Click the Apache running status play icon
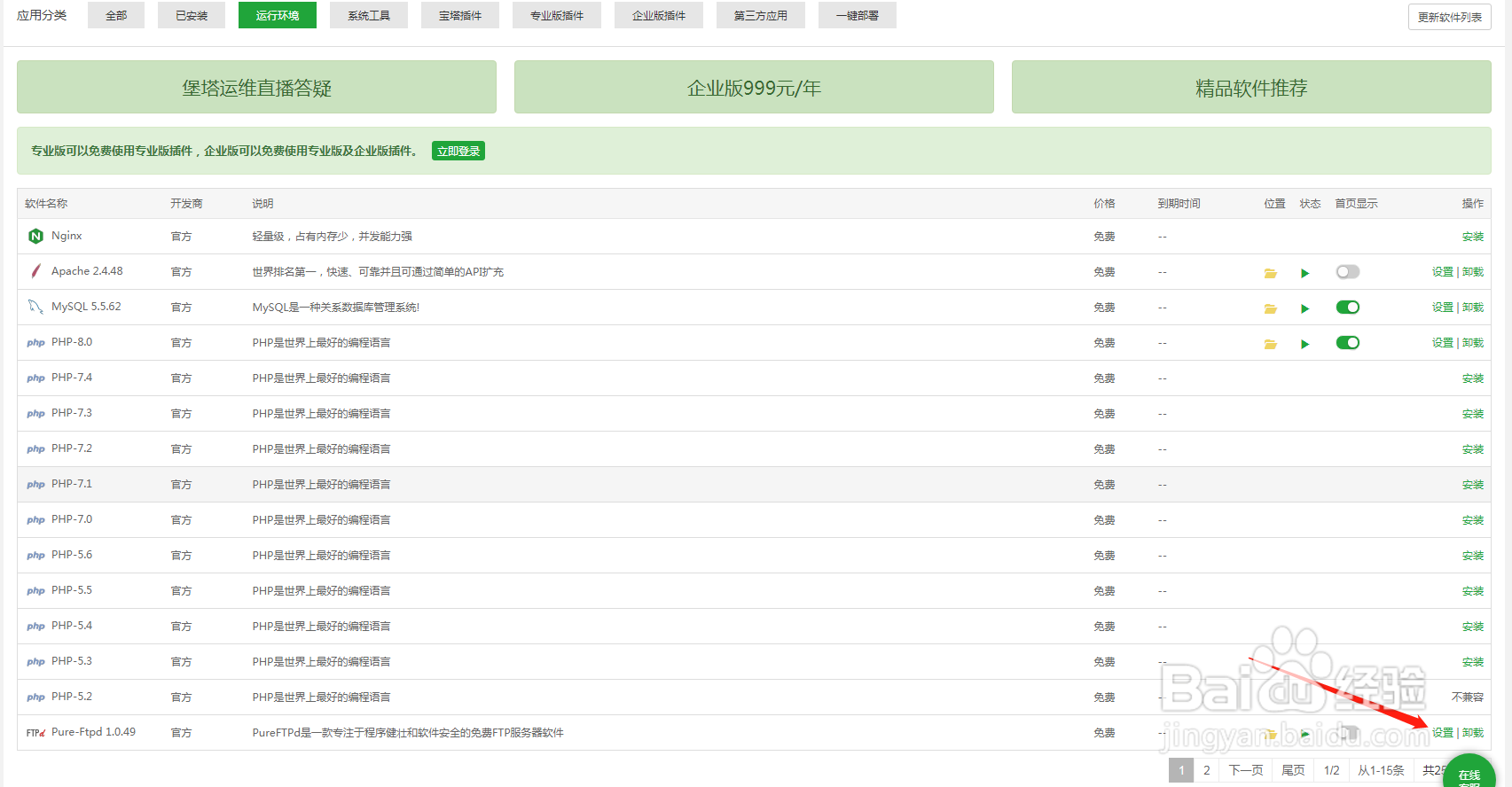This screenshot has width=1512, height=787. [x=1304, y=273]
